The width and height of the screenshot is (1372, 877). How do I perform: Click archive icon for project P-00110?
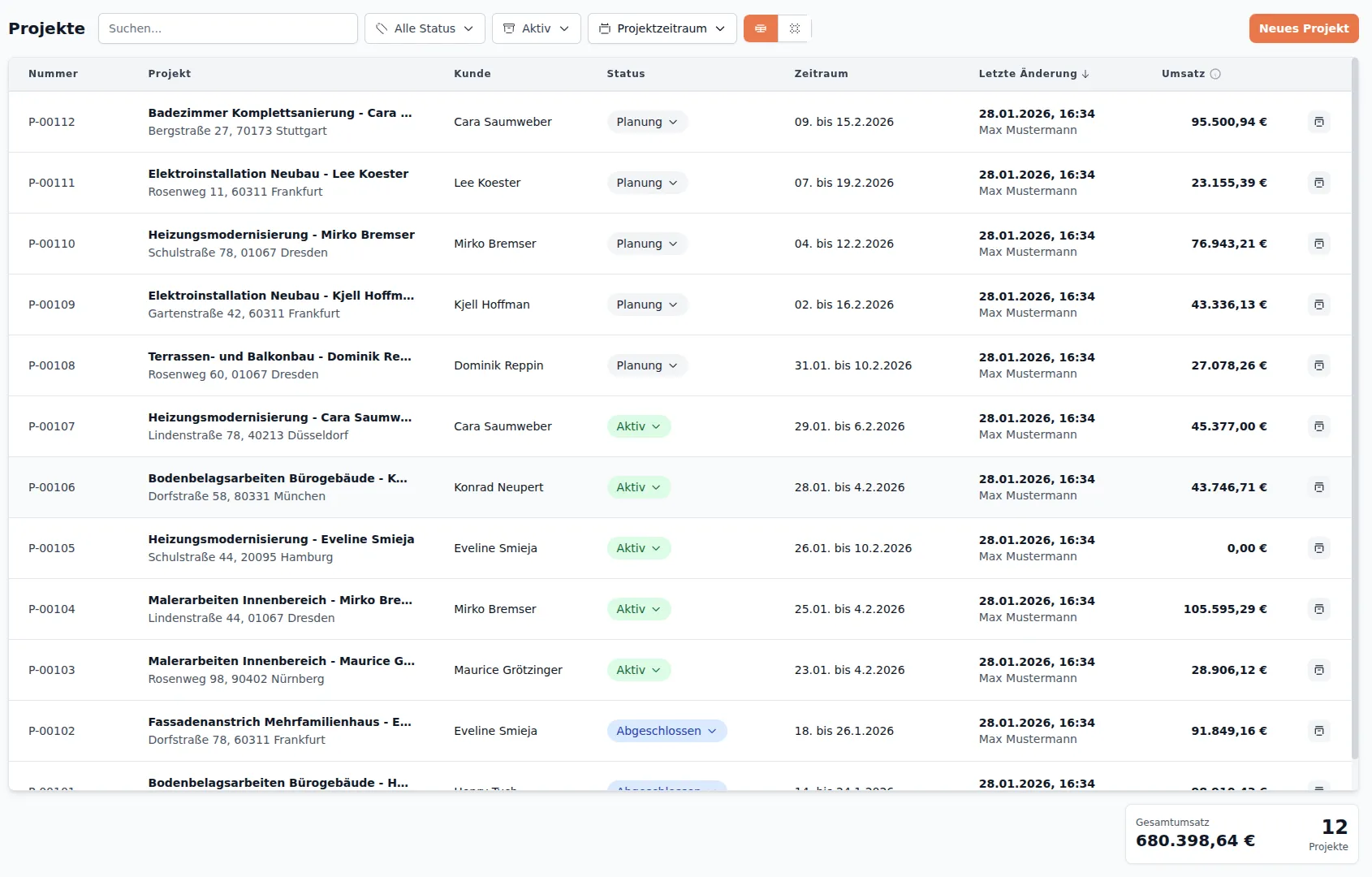tap(1318, 244)
